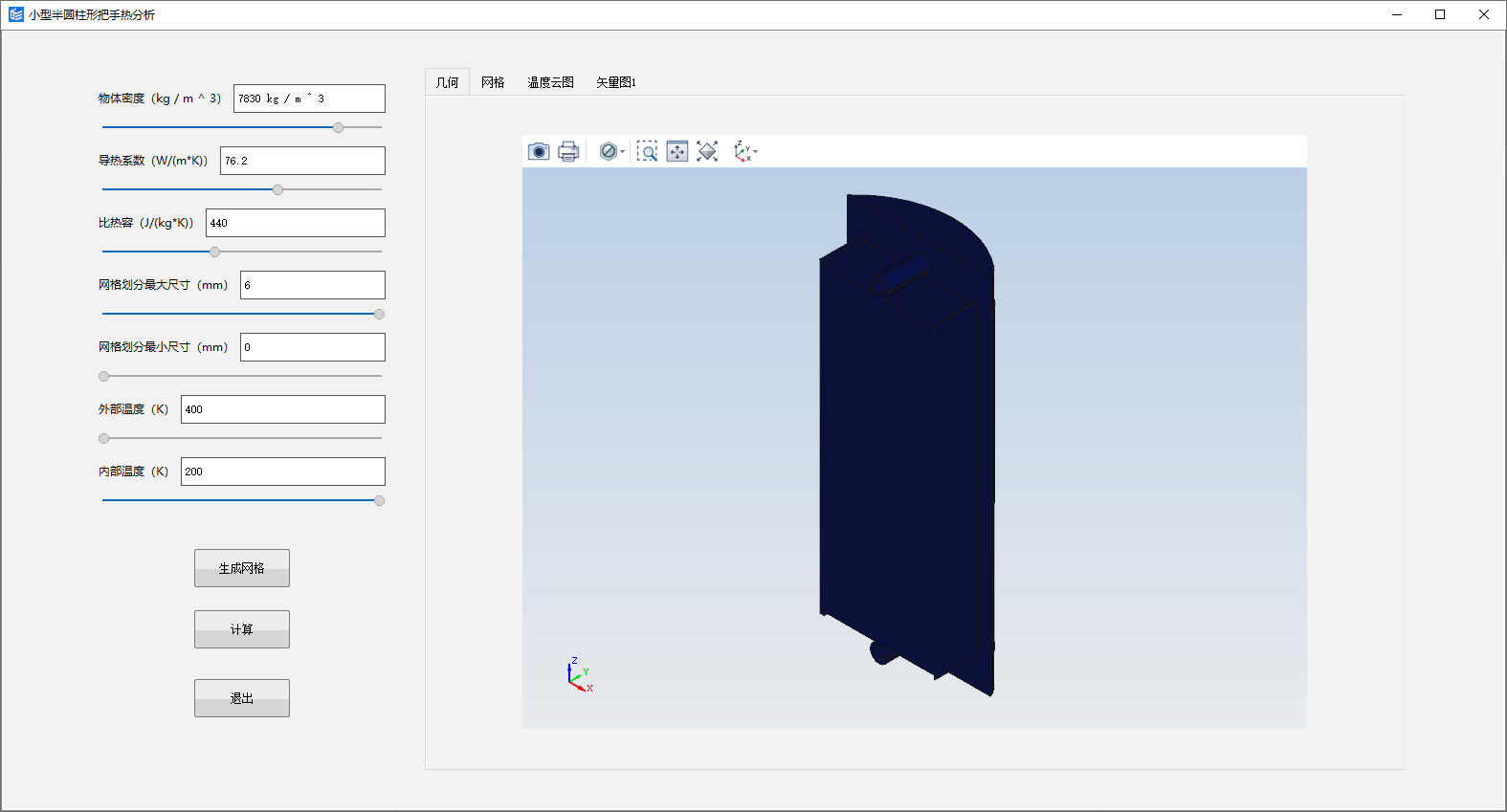
Task: Click the selection mode hexagon icon
Action: coord(608,151)
